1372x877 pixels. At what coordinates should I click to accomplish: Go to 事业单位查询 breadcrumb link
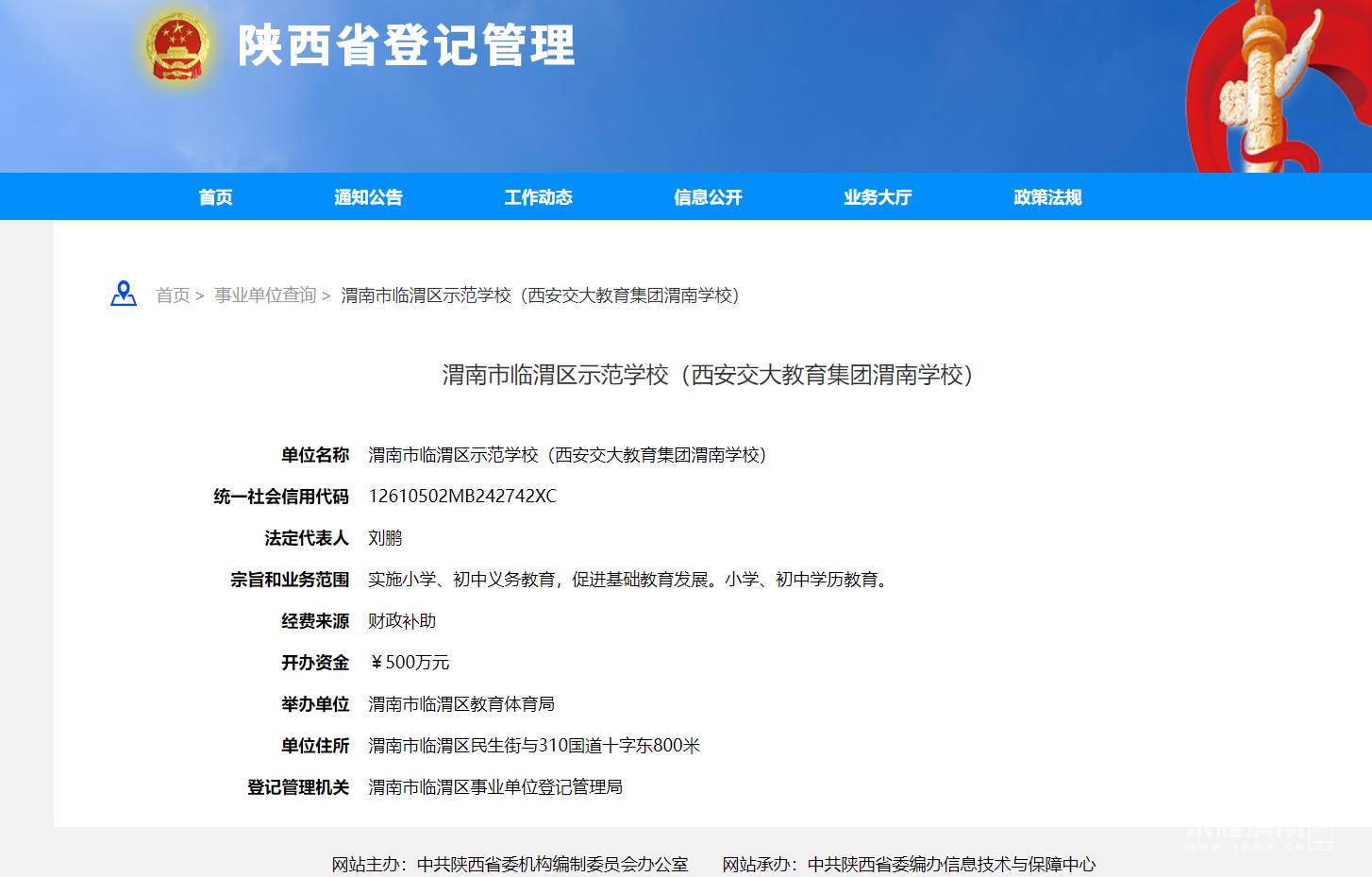(x=265, y=295)
